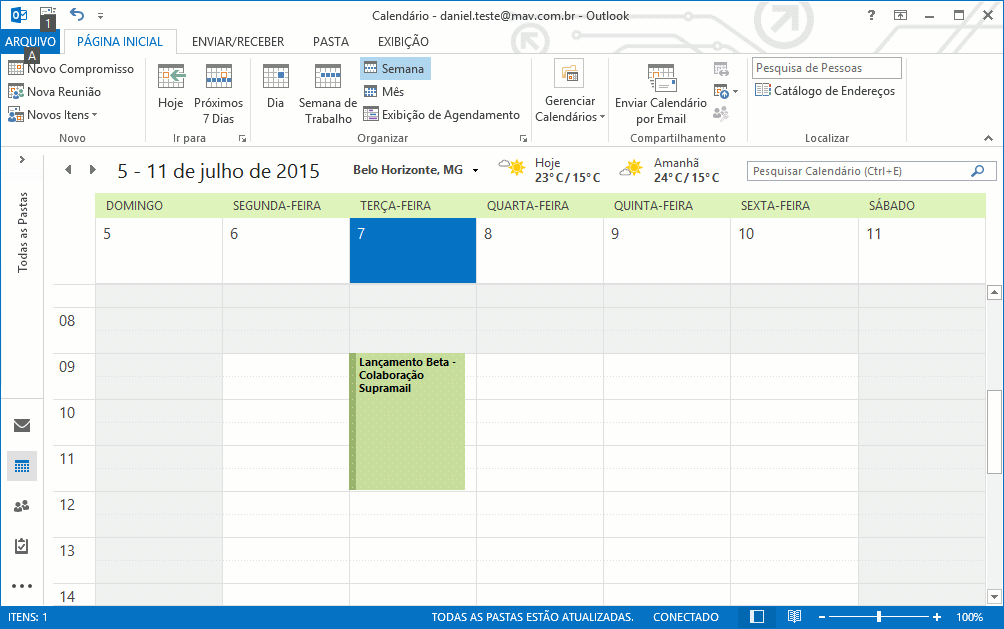Create a Nova Reunião

[54, 92]
